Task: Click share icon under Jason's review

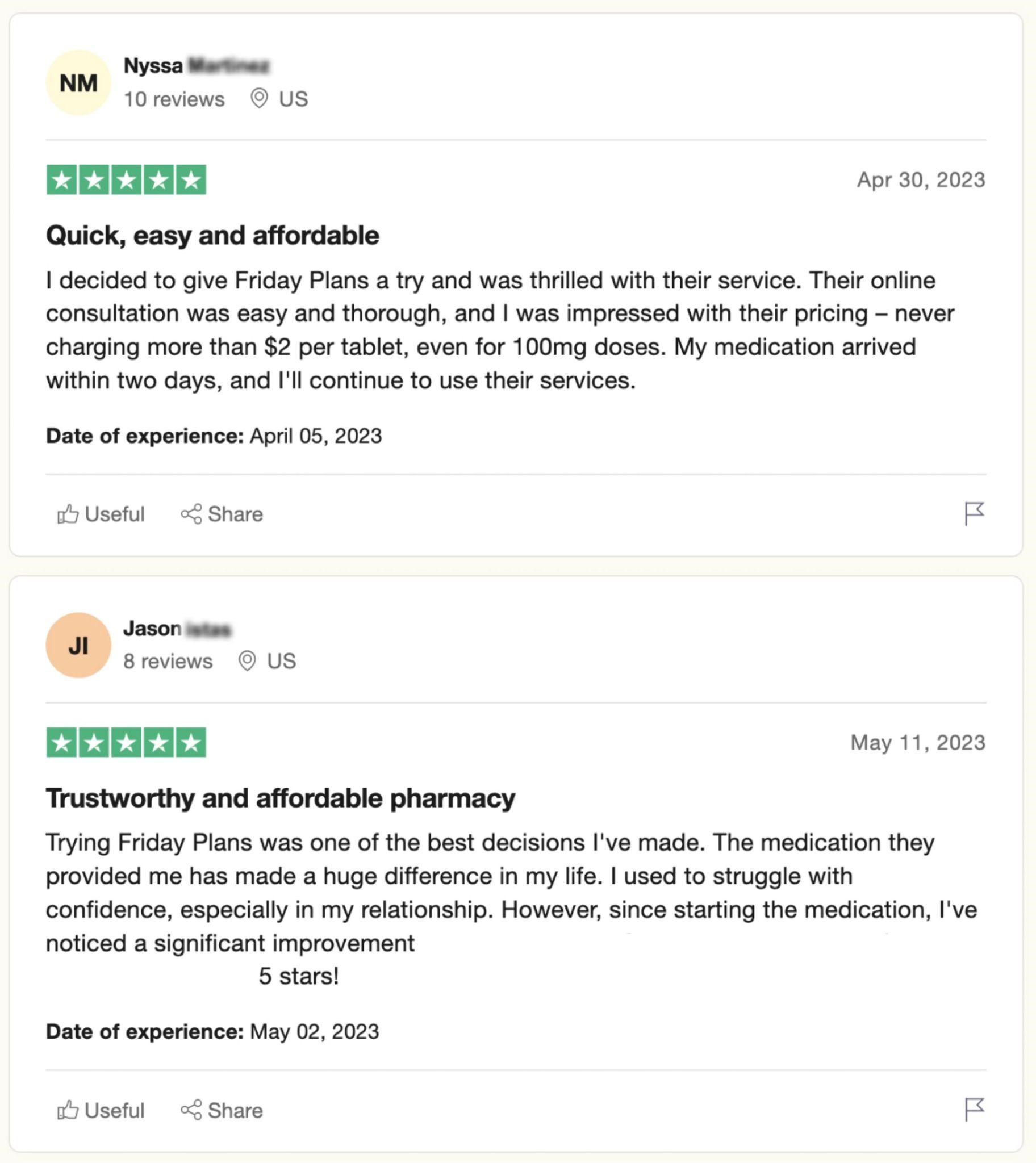Action: [191, 1110]
